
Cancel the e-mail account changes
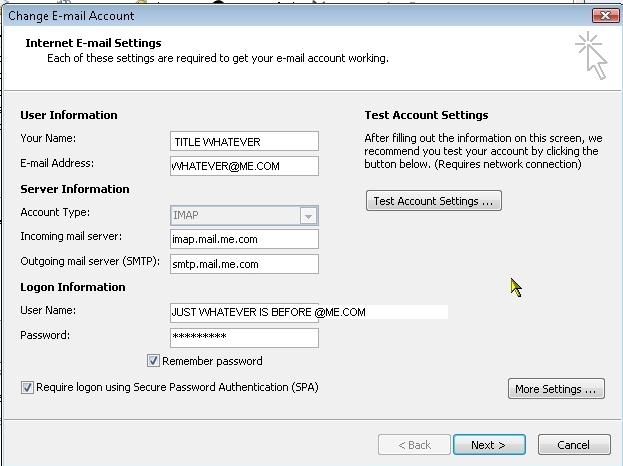574,445
